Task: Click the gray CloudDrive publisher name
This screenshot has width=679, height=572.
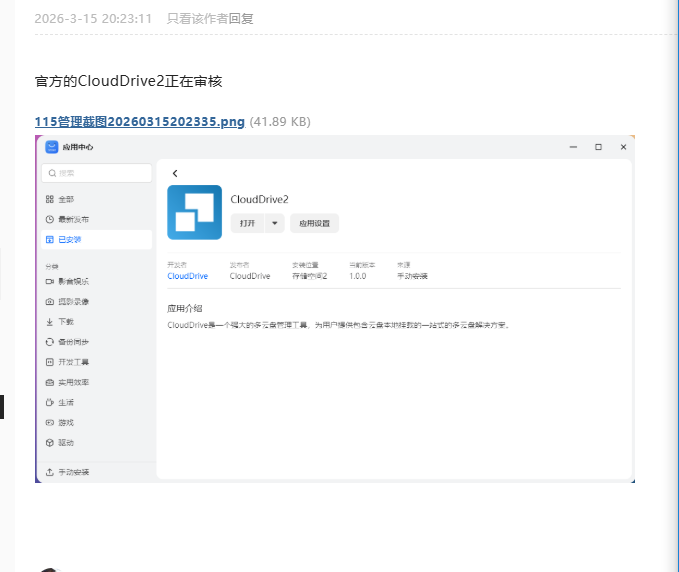Action: coord(250,276)
